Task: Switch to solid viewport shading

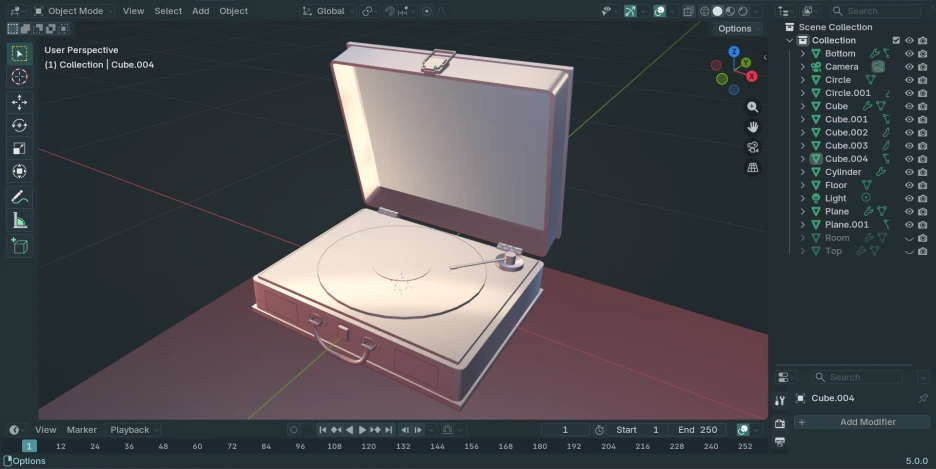Action: [x=717, y=11]
